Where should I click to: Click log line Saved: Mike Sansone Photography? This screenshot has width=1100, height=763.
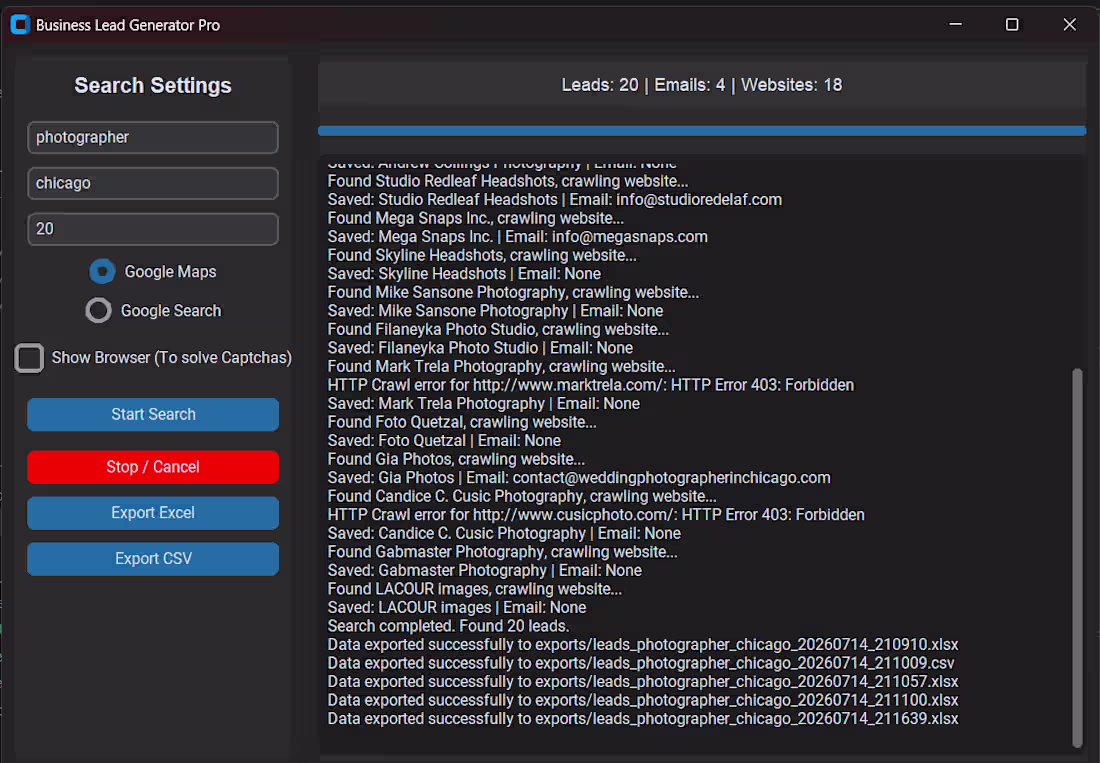point(495,311)
